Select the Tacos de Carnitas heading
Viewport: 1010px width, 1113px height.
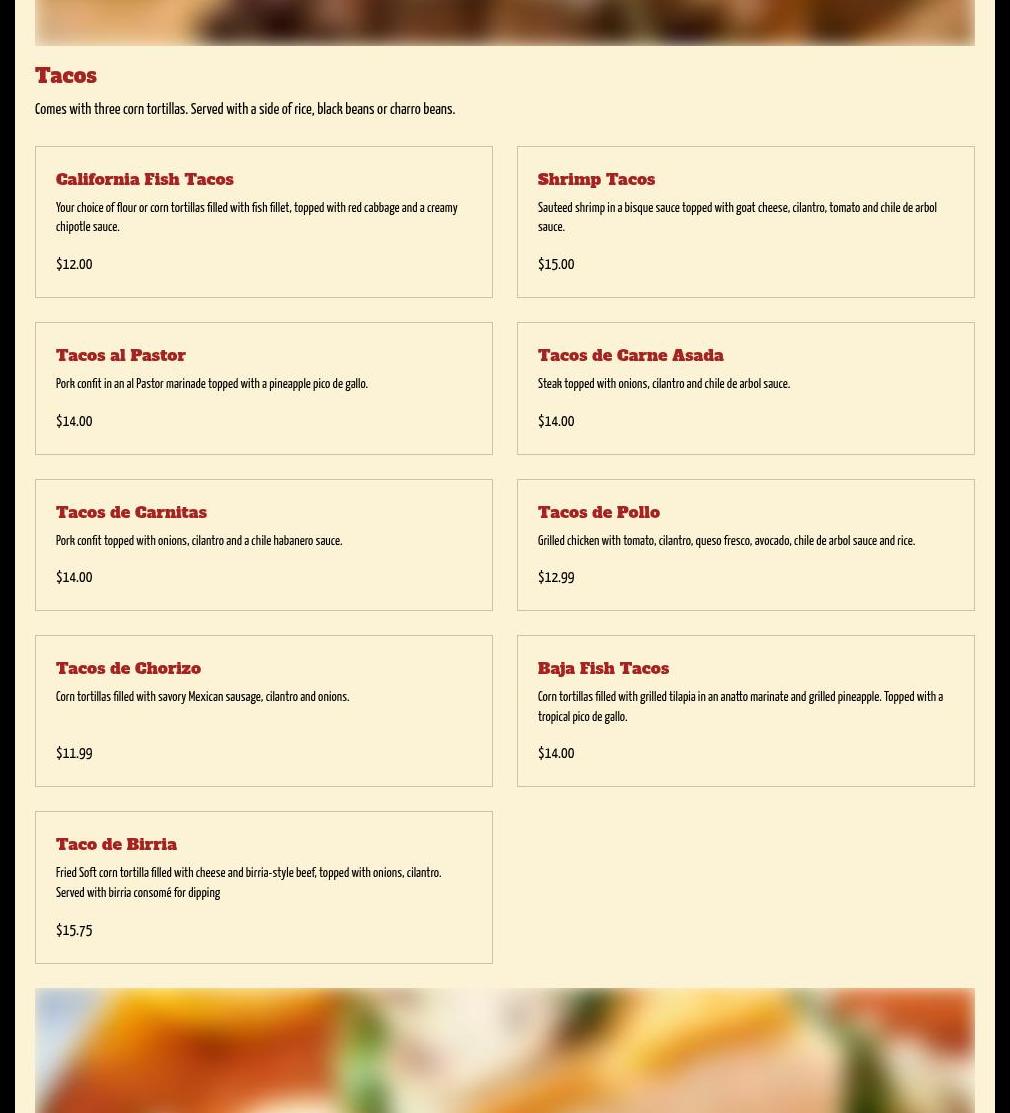click(x=131, y=512)
